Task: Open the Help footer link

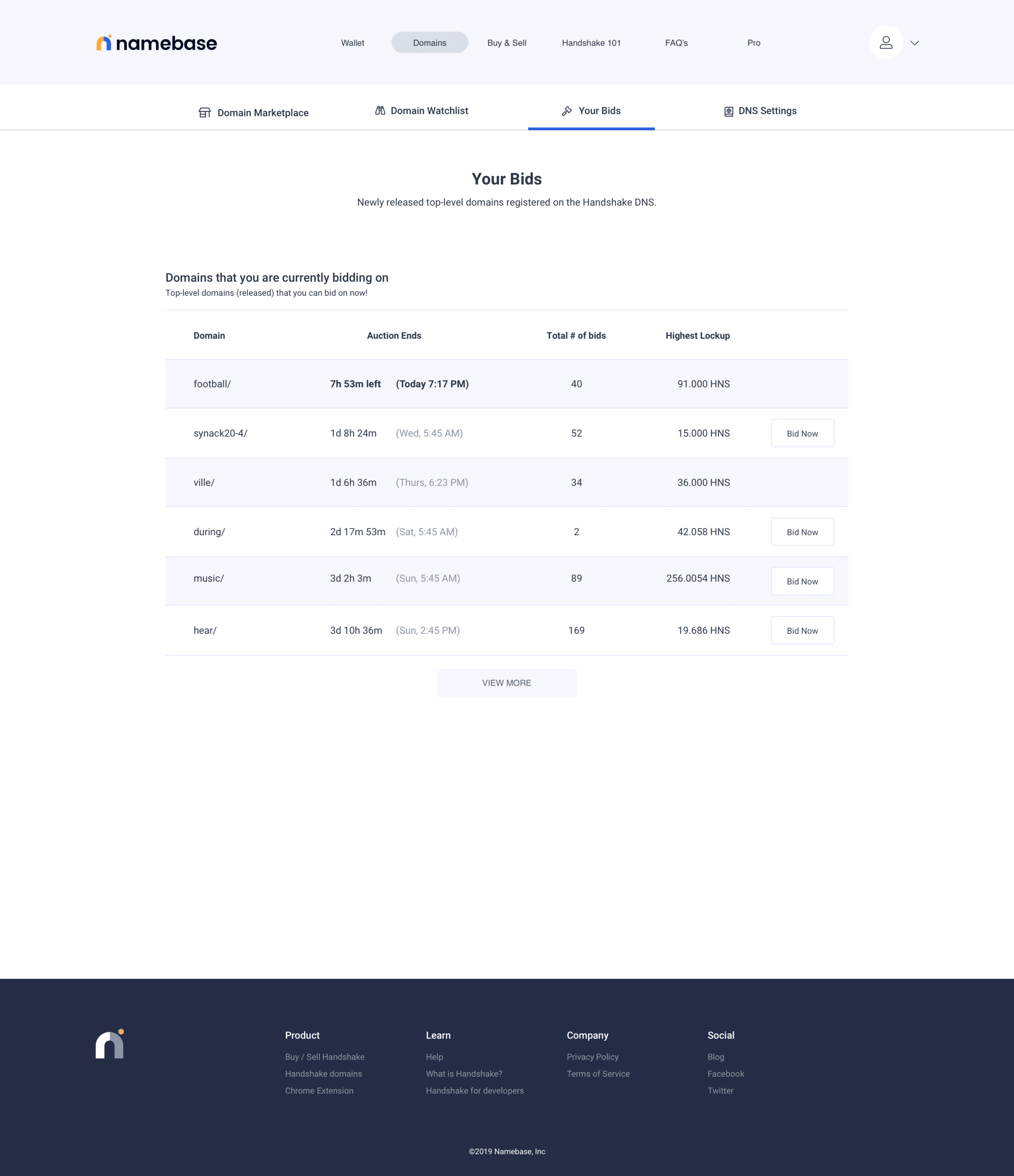Action: 434,1057
